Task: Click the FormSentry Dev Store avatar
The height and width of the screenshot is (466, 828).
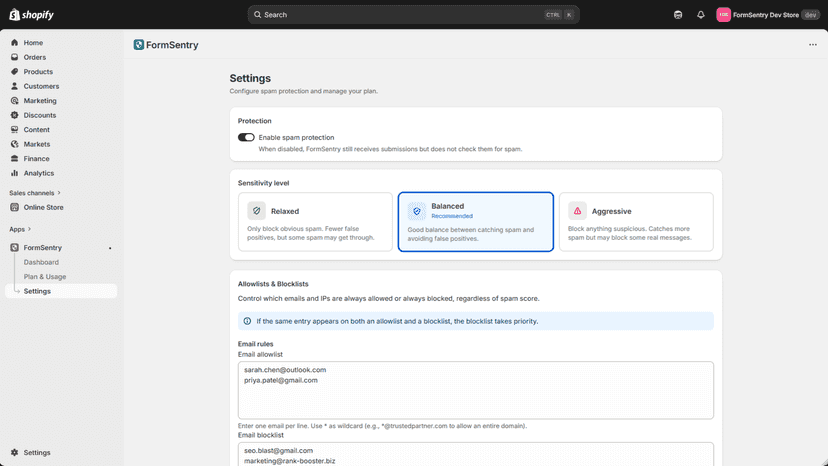Action: click(x=723, y=15)
